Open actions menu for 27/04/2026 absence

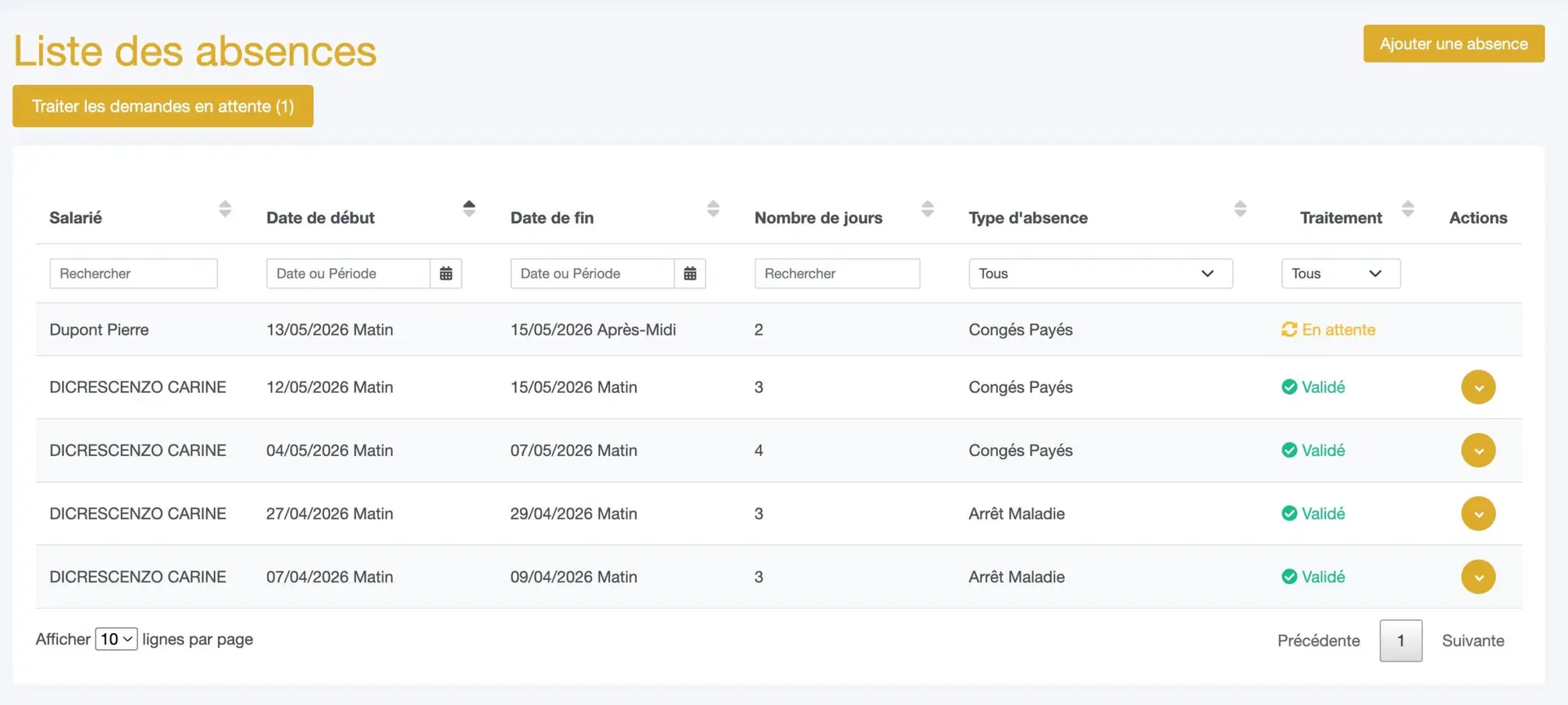1478,514
